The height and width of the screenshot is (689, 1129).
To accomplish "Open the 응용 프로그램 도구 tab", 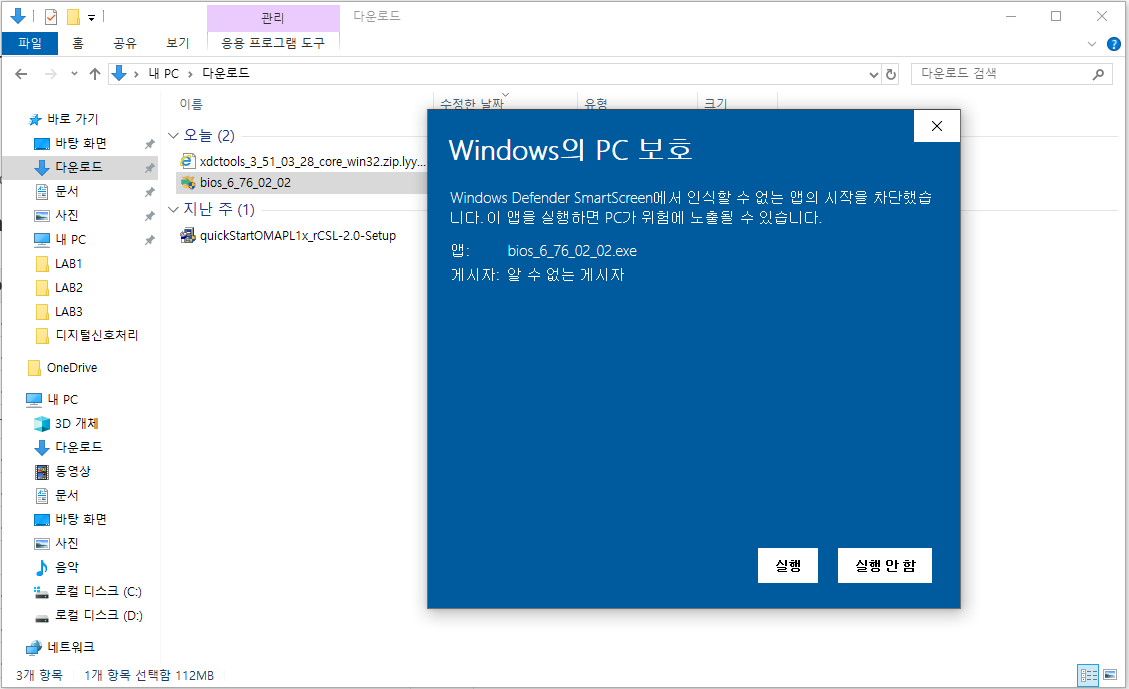I will click(273, 43).
